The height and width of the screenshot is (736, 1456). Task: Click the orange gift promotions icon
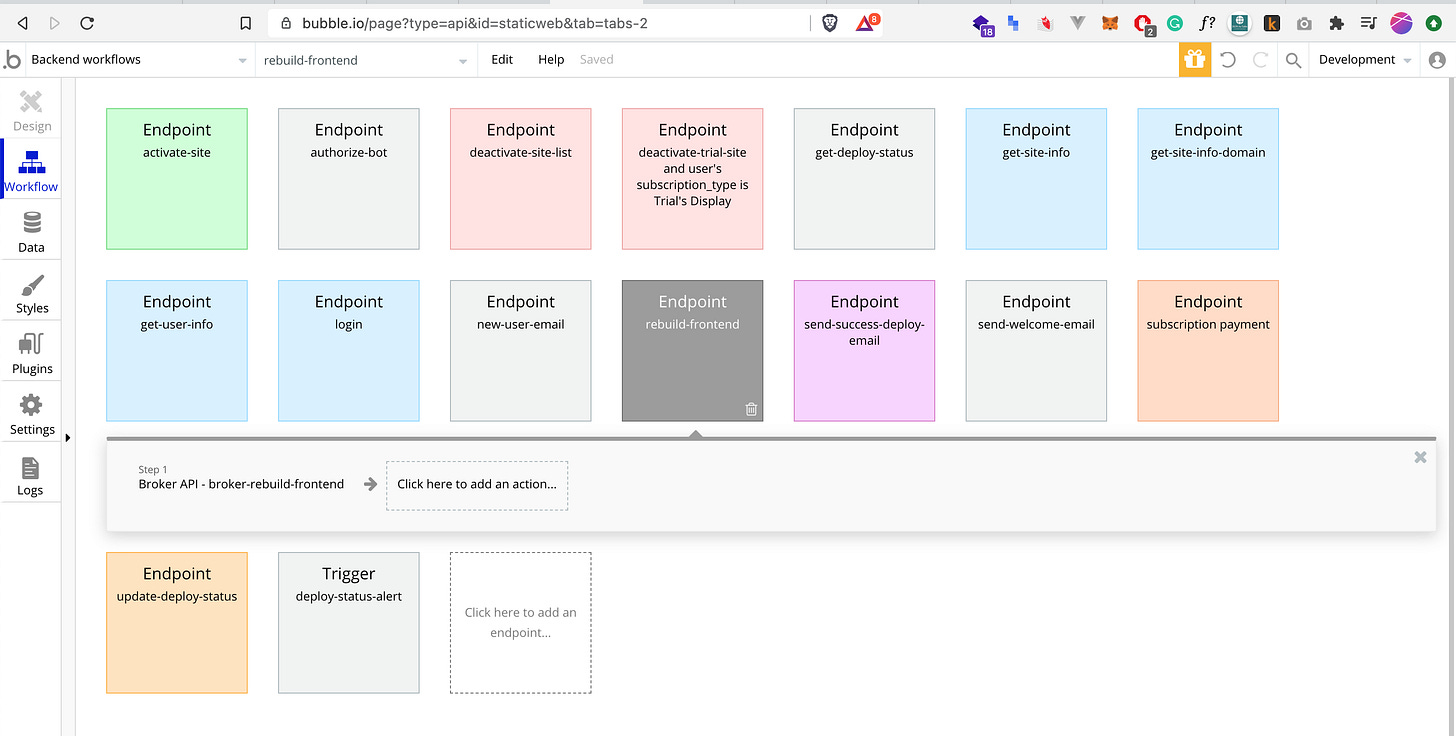(1194, 59)
